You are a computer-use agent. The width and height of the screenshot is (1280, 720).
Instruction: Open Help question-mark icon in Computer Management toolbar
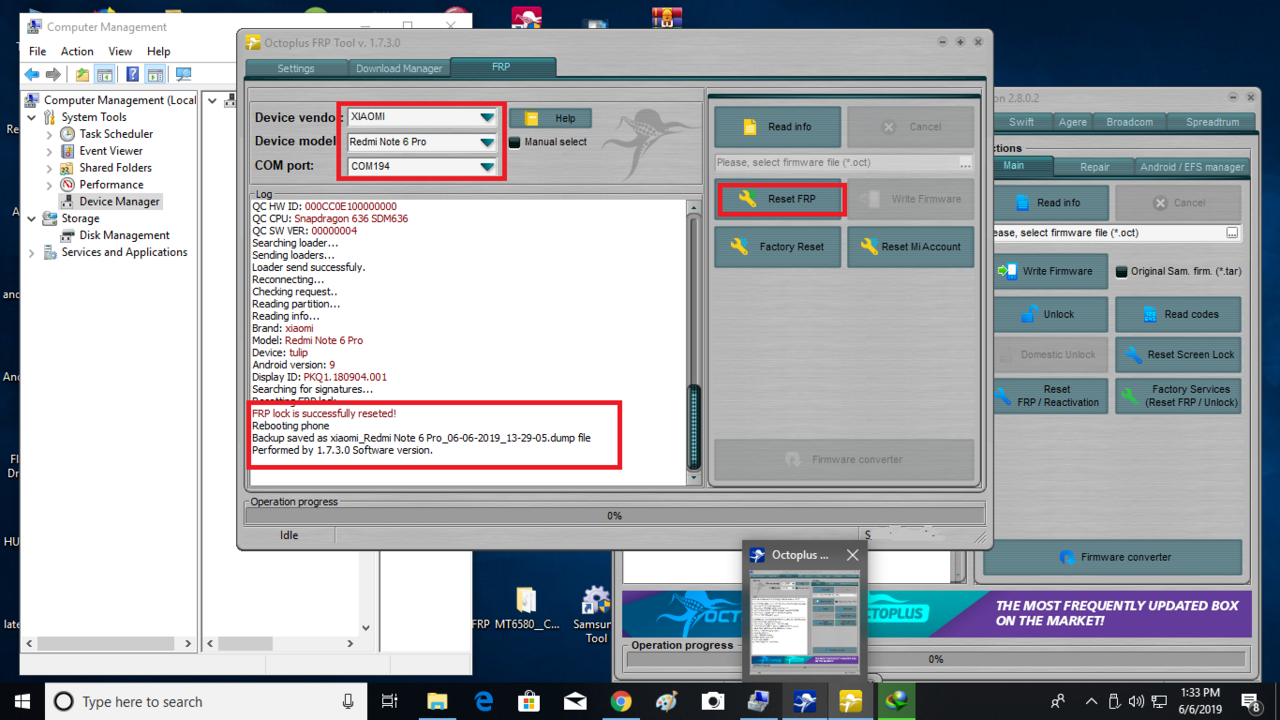[x=133, y=74]
